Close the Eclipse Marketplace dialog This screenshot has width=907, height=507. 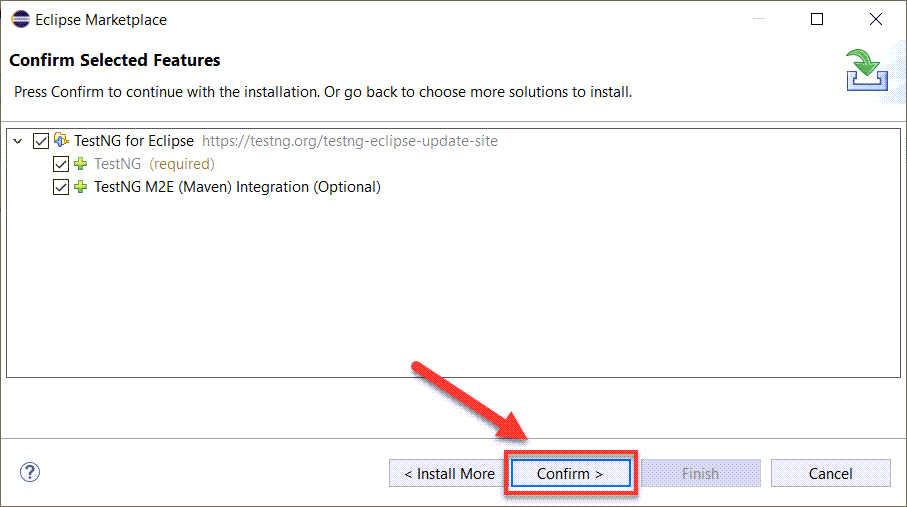(x=876, y=19)
